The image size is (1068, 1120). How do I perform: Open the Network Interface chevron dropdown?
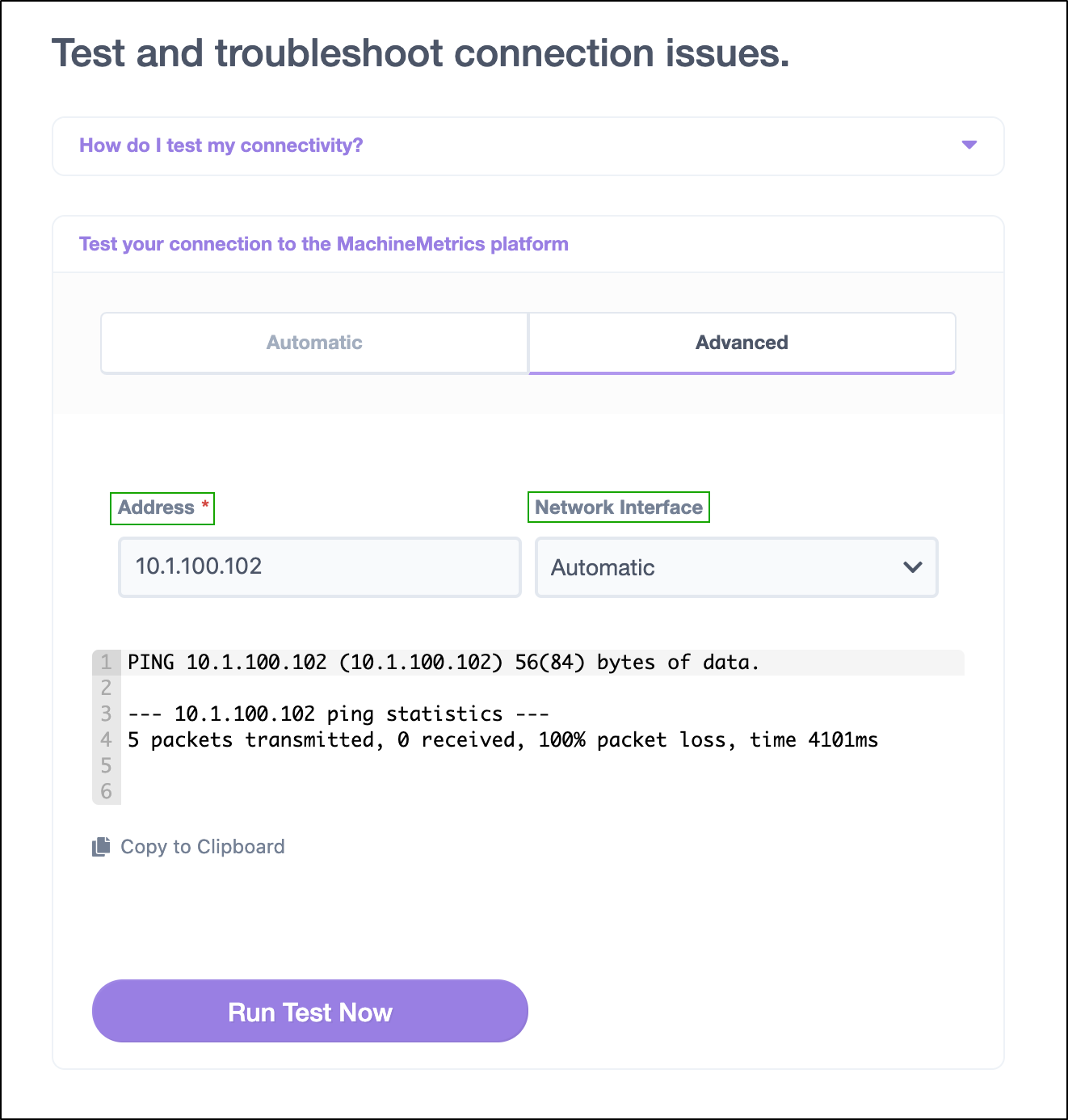point(913,567)
